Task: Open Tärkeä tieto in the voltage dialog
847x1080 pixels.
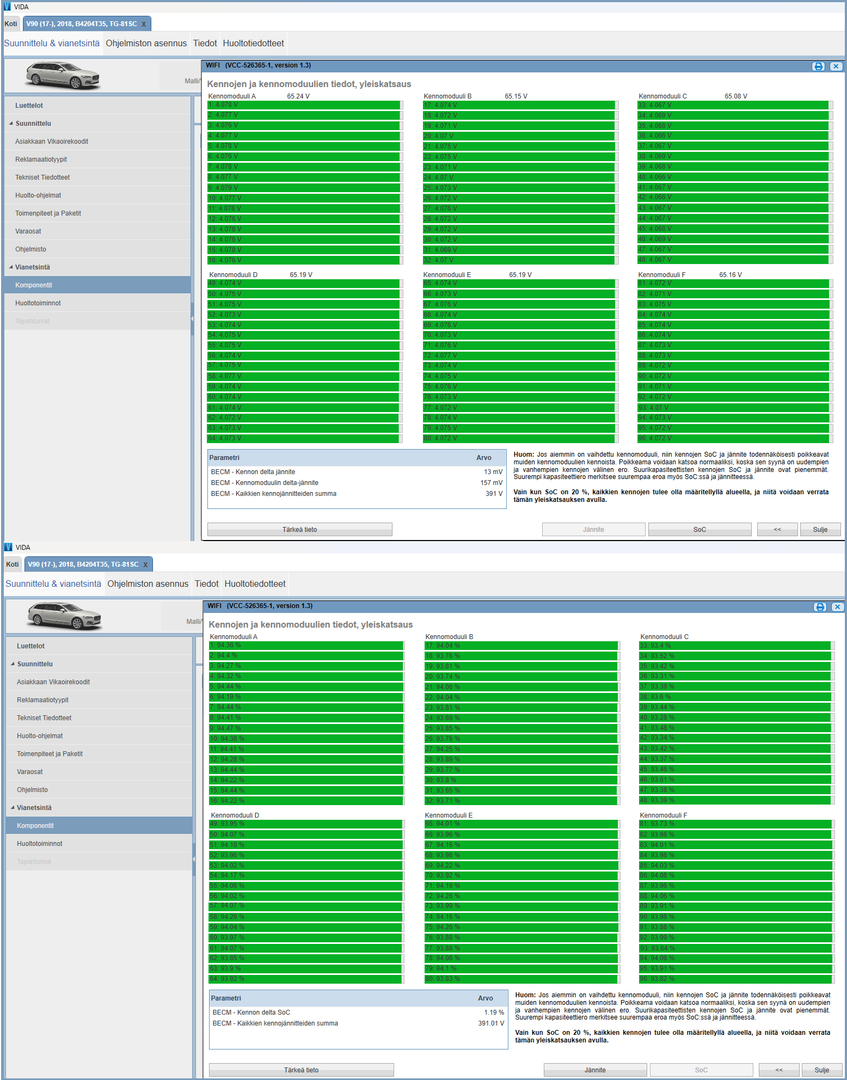Action: pyautogui.click(x=300, y=530)
